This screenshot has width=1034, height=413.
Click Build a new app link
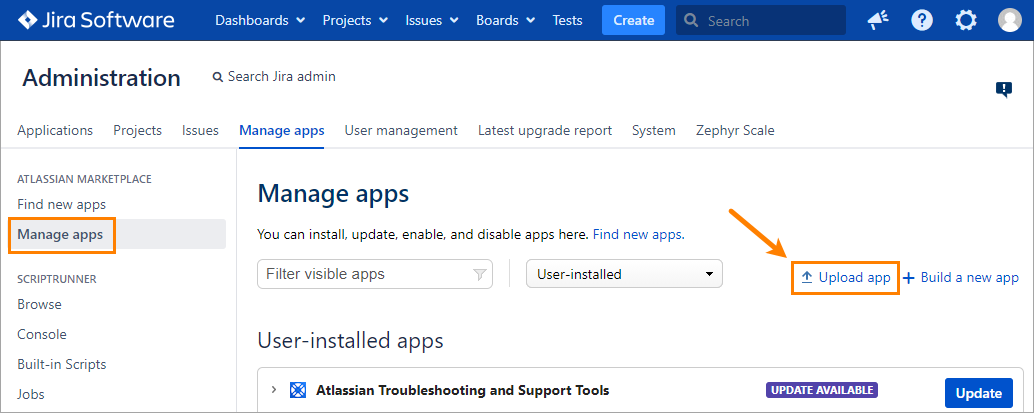[961, 278]
